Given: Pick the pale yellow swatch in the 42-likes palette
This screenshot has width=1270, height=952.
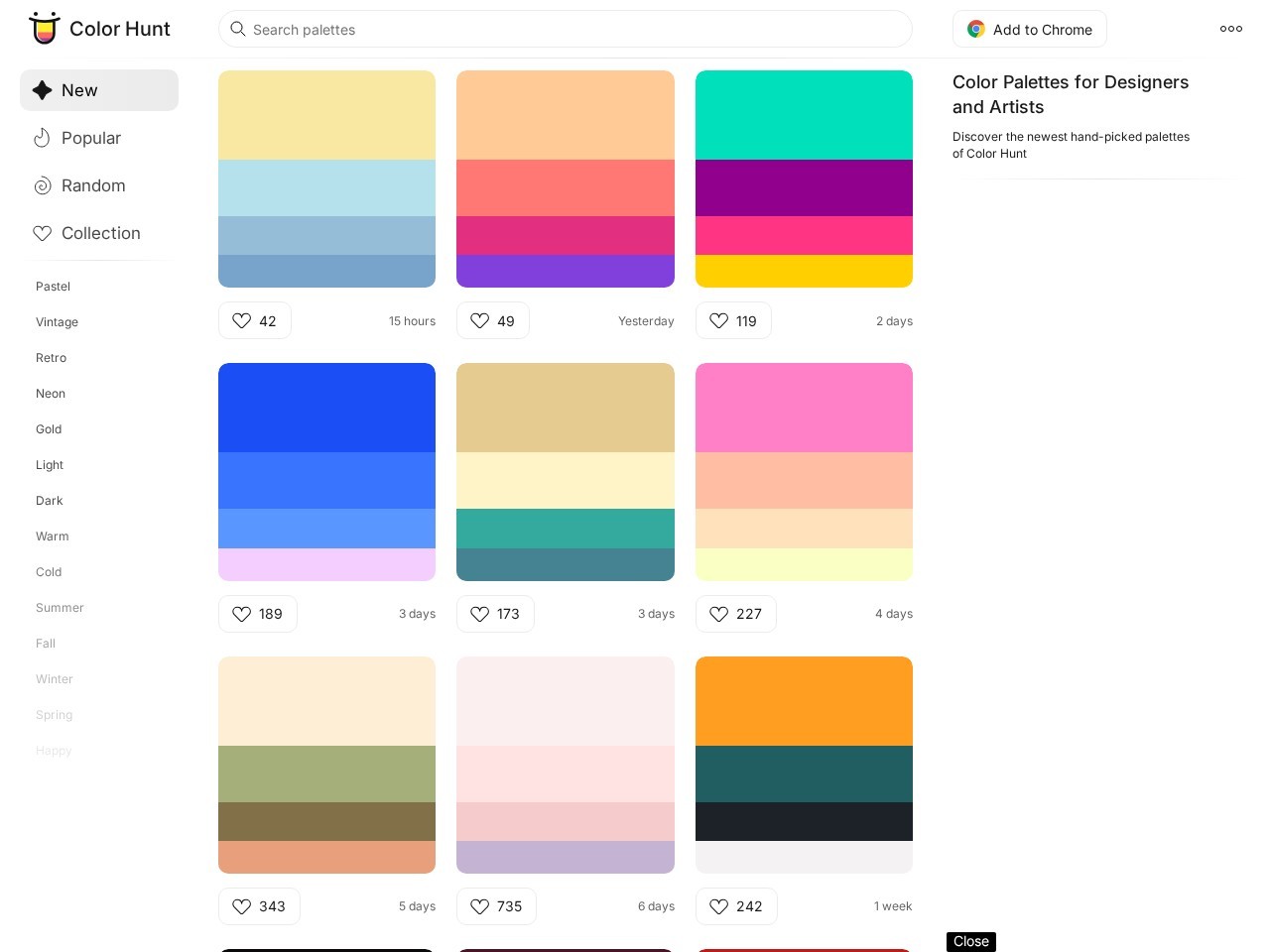Looking at the screenshot, I should [x=327, y=115].
